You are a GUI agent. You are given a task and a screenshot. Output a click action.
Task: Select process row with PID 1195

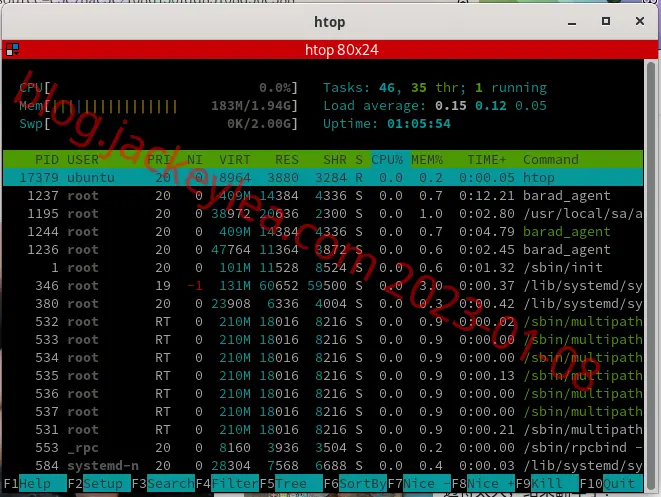pyautogui.click(x=323, y=214)
